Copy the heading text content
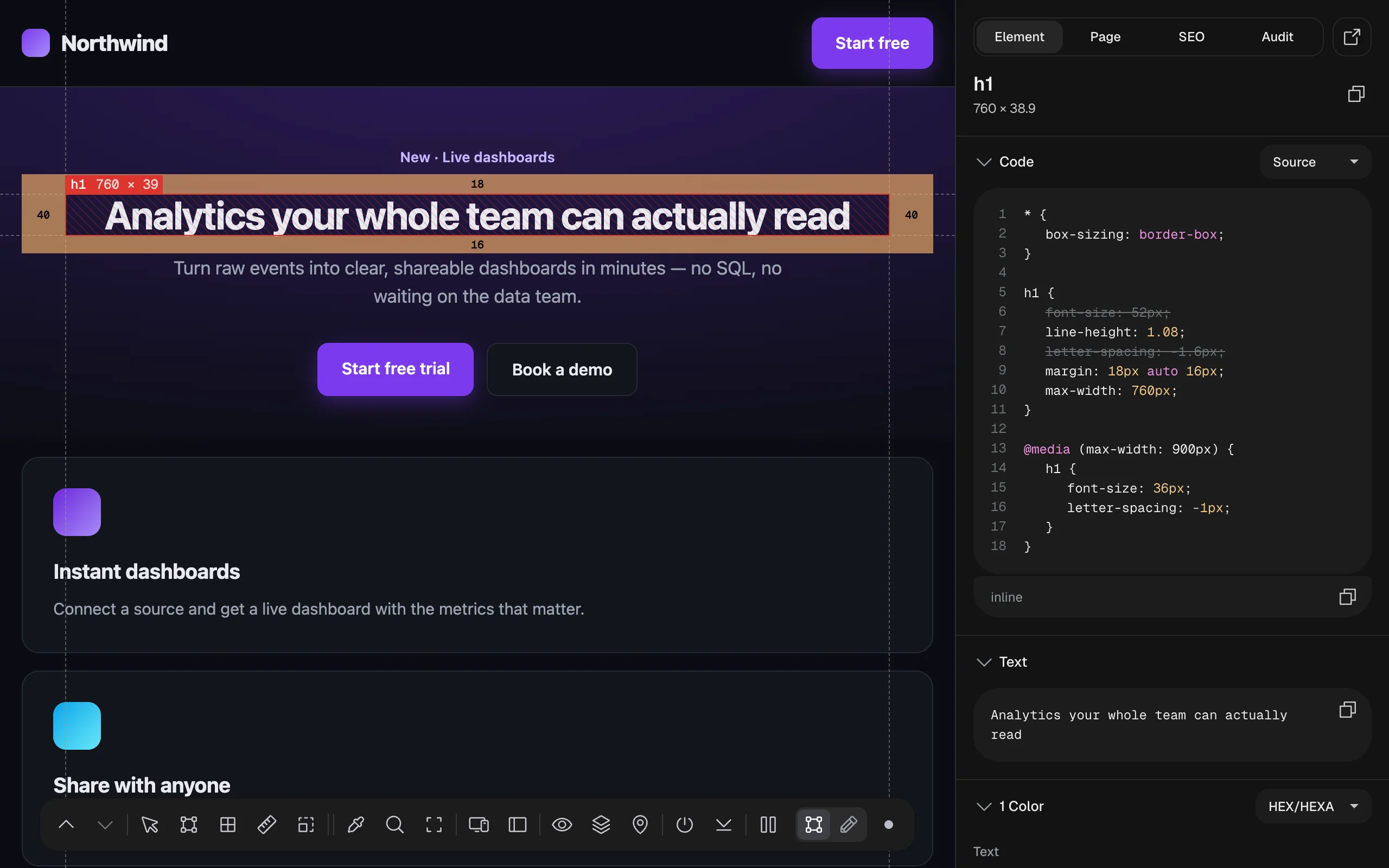Viewport: 1389px width, 868px height. (x=1347, y=710)
